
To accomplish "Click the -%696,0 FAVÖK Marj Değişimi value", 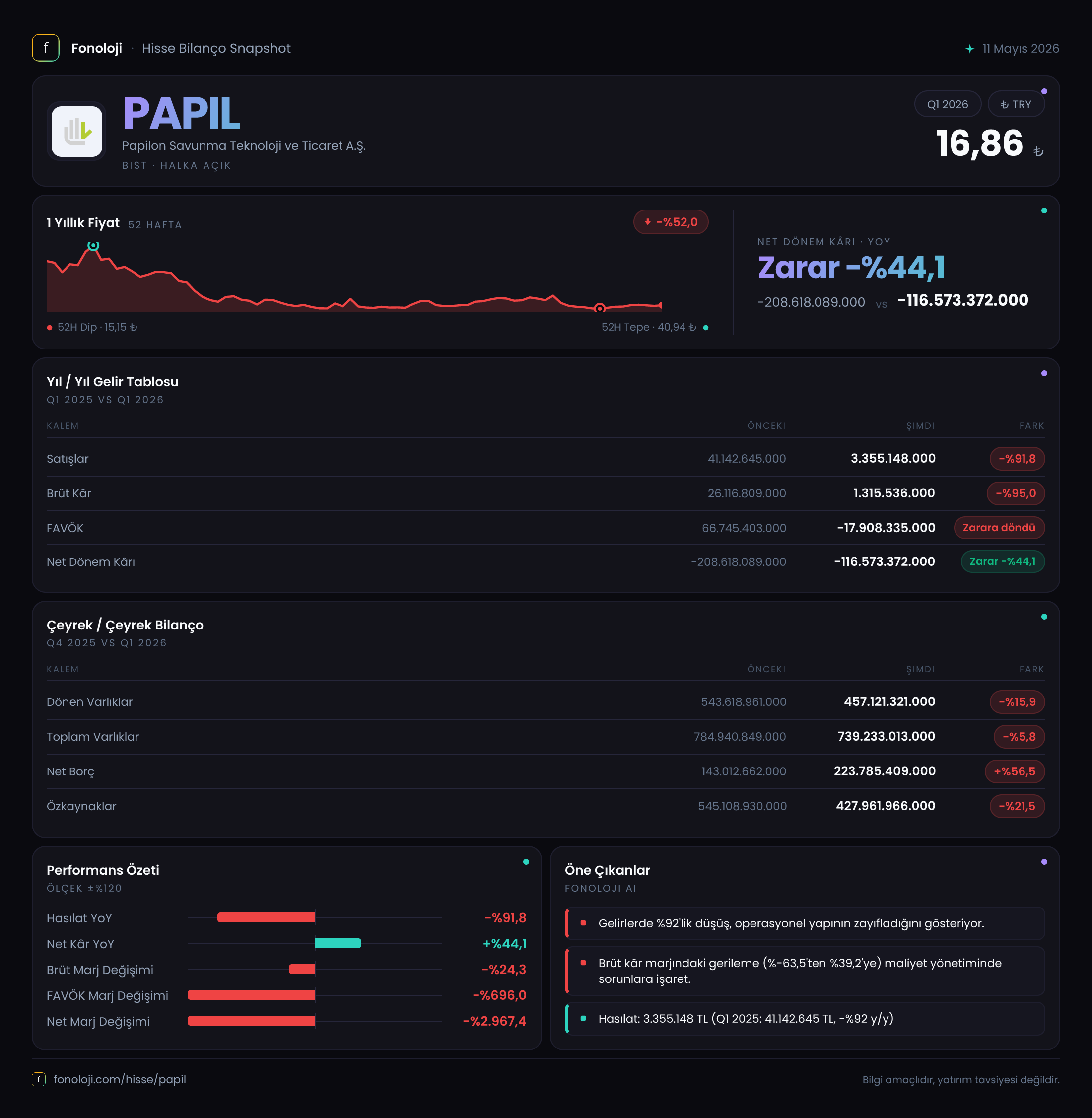I will pyautogui.click(x=499, y=995).
